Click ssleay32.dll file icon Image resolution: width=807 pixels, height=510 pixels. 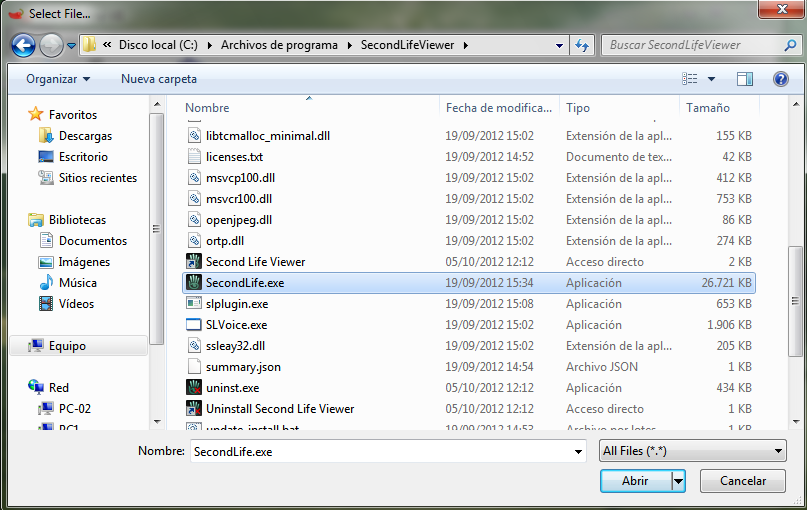[x=194, y=346]
